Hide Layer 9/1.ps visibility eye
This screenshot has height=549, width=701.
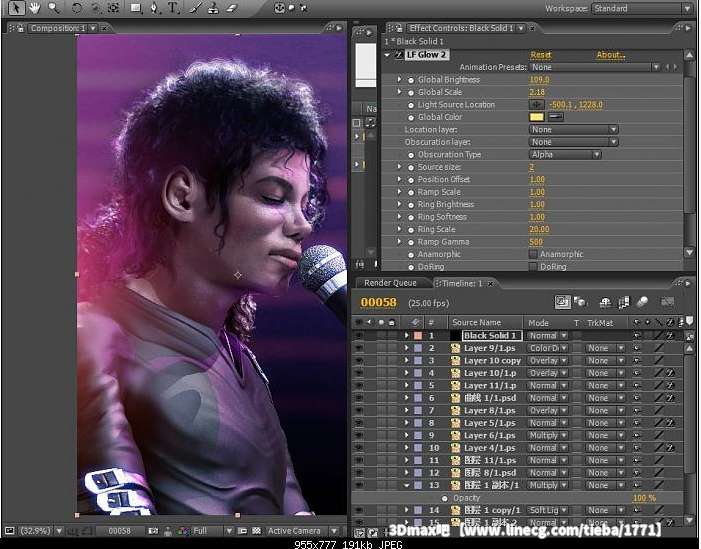[x=359, y=348]
